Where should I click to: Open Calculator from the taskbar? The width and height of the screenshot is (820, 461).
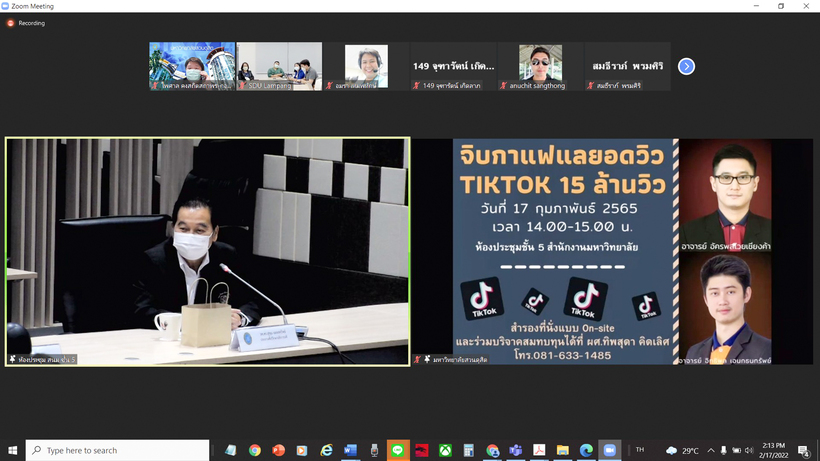[x=469, y=450]
